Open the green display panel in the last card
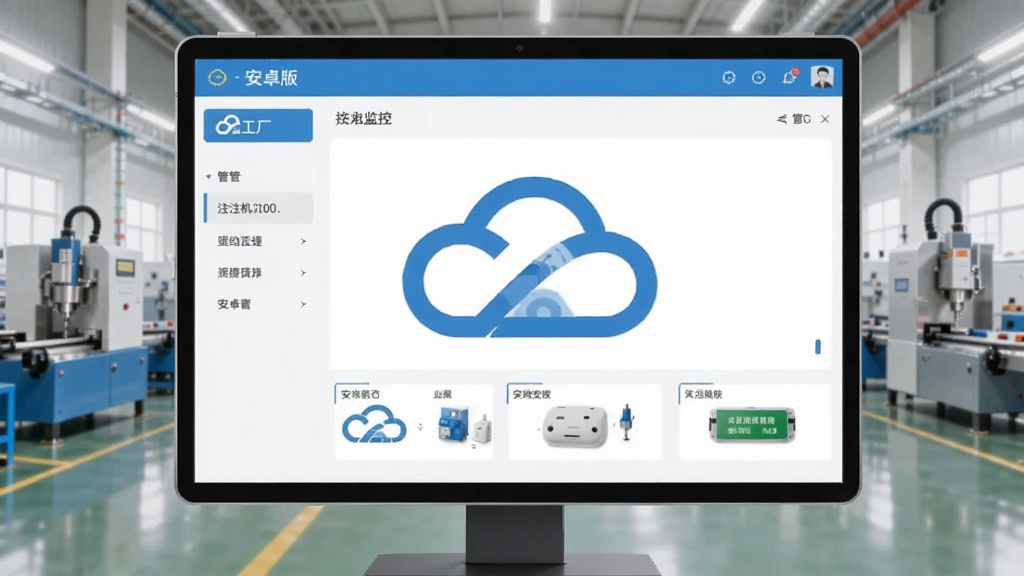Image resolution: width=1024 pixels, height=576 pixels. click(x=752, y=424)
